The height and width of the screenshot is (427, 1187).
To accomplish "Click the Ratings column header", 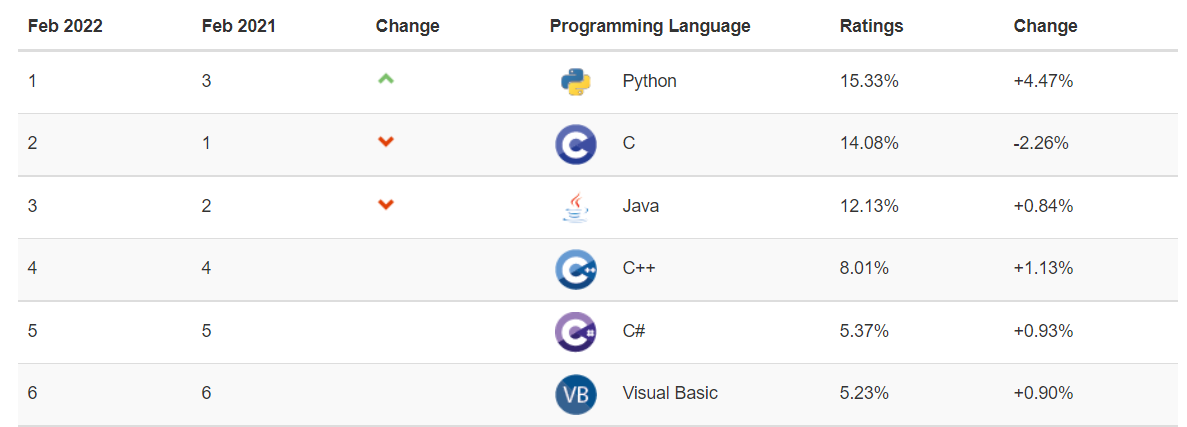I will coord(871,26).
